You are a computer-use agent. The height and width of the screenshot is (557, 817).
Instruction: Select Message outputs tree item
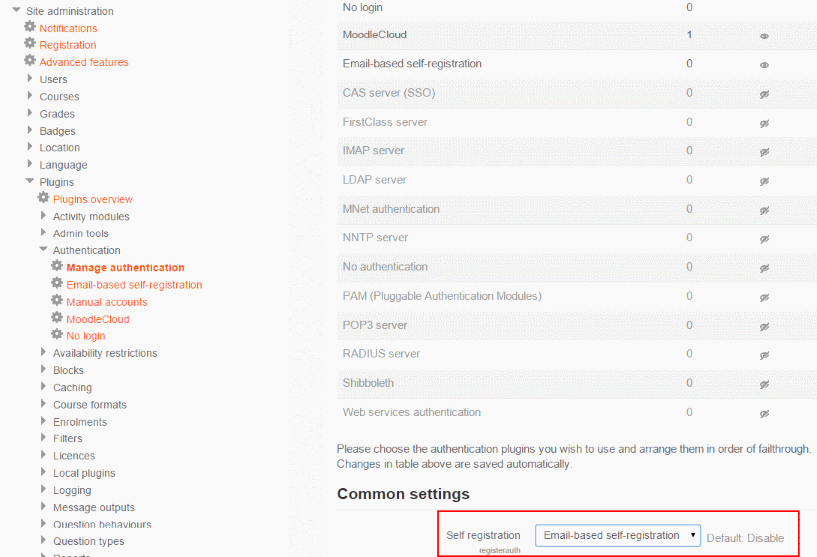coord(94,507)
